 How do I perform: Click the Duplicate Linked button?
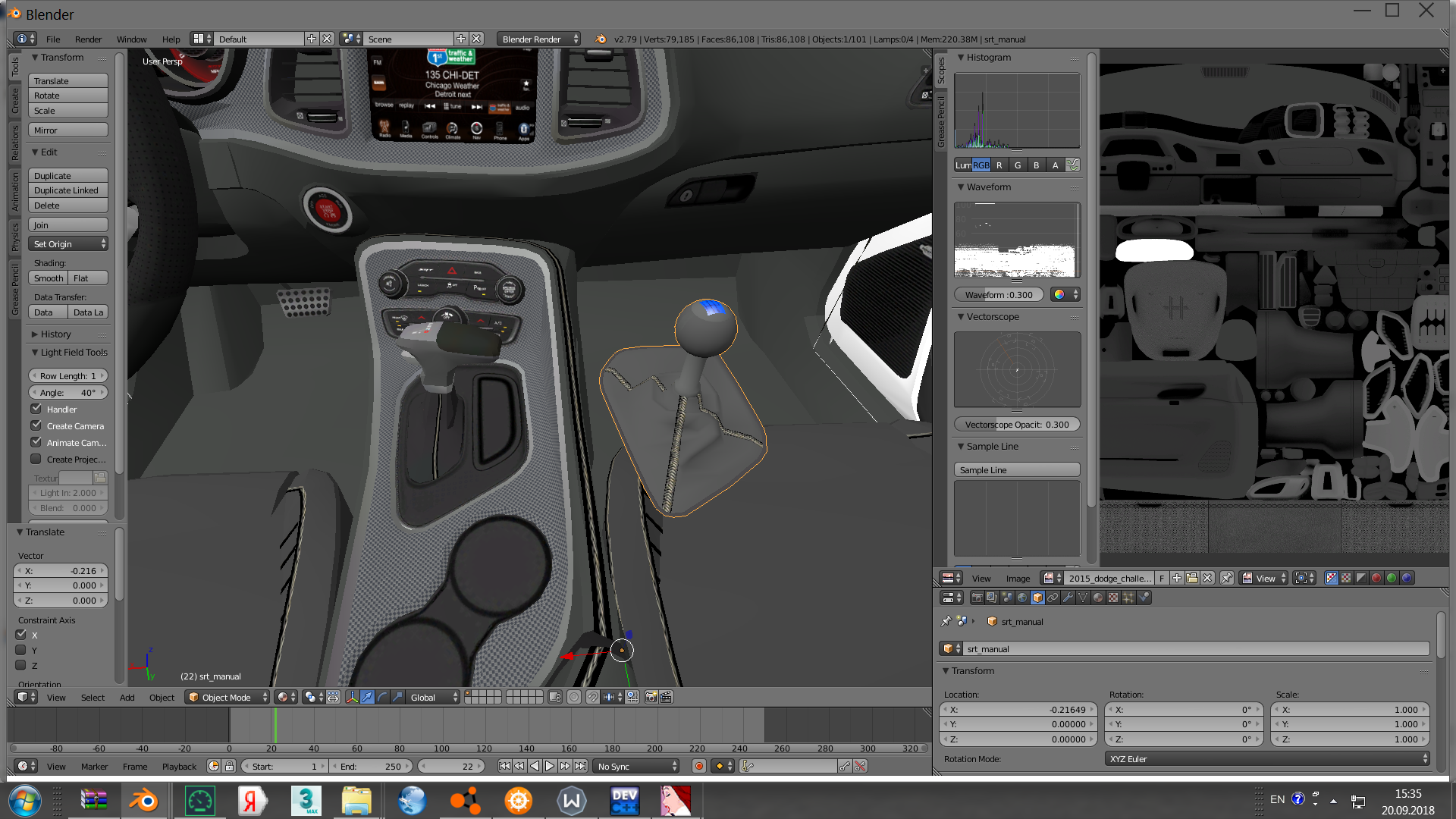tap(67, 190)
